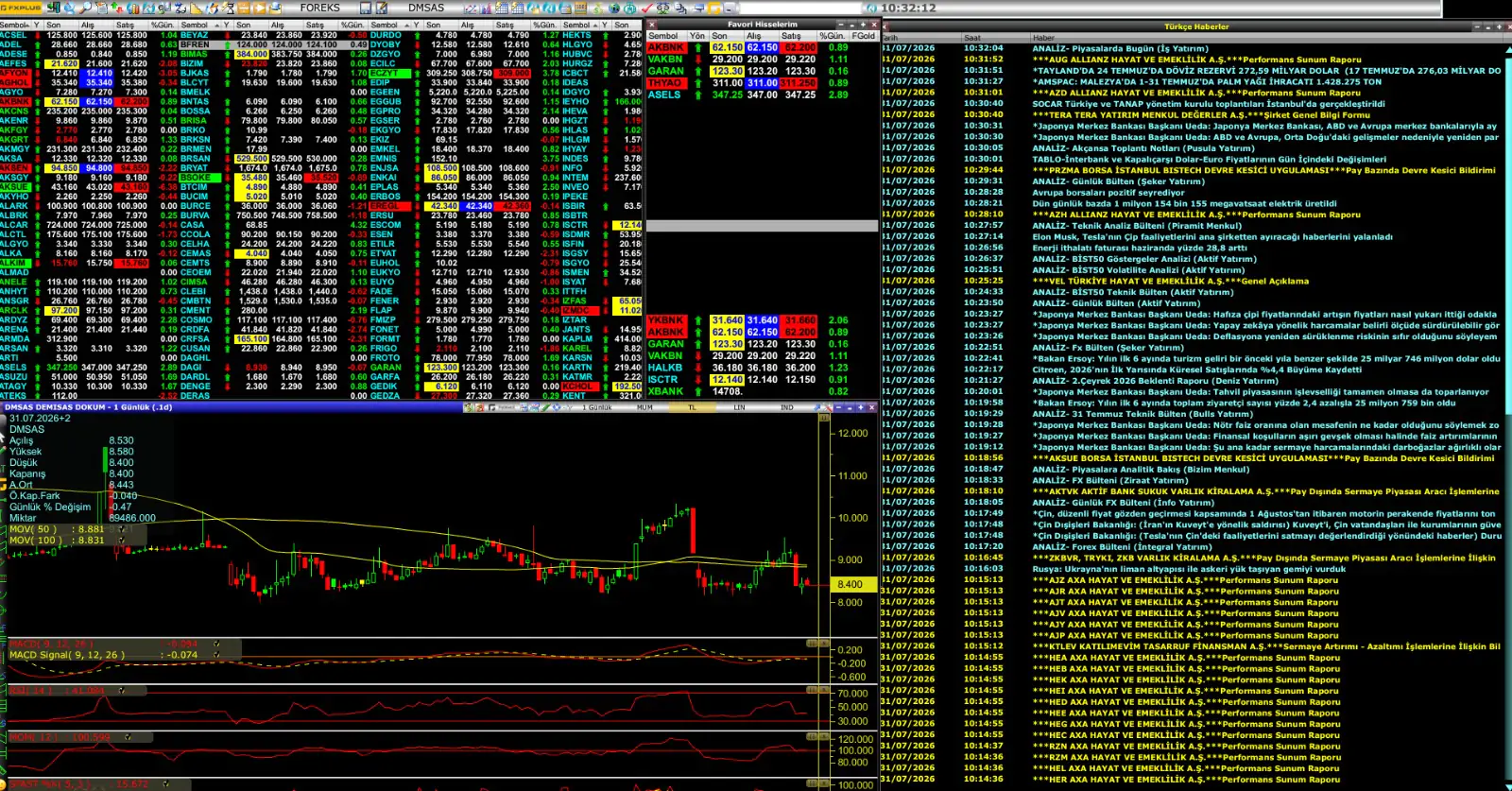Click the small lock button above price axis
The height and width of the screenshot is (791, 1512).
point(823,417)
